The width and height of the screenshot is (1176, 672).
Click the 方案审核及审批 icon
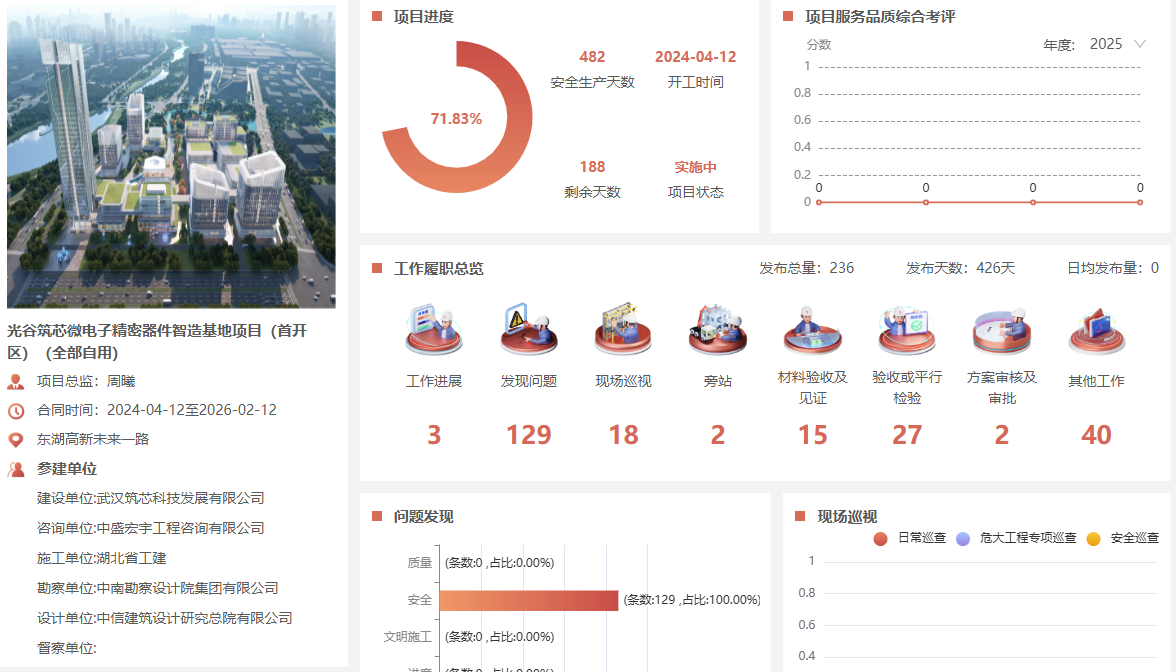click(1001, 331)
